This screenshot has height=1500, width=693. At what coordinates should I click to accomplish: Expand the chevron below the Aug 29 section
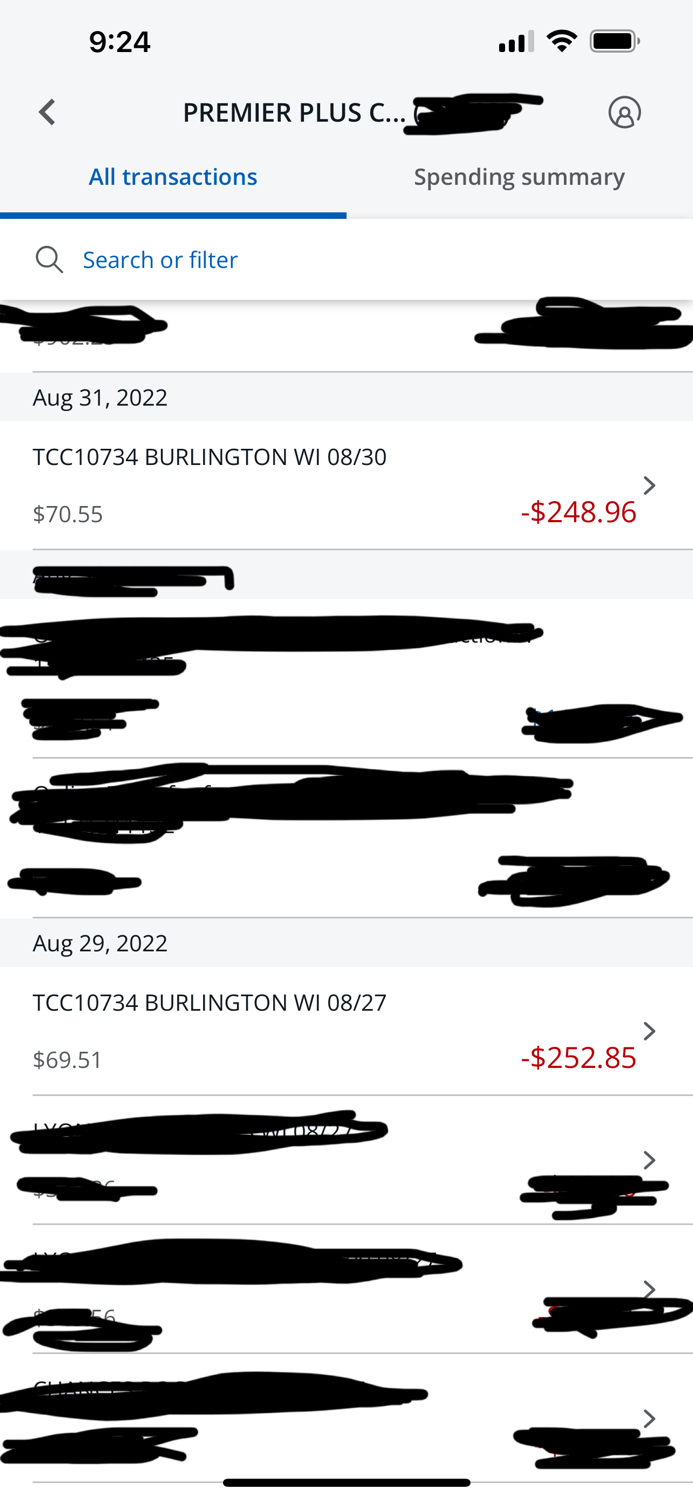click(x=649, y=1159)
